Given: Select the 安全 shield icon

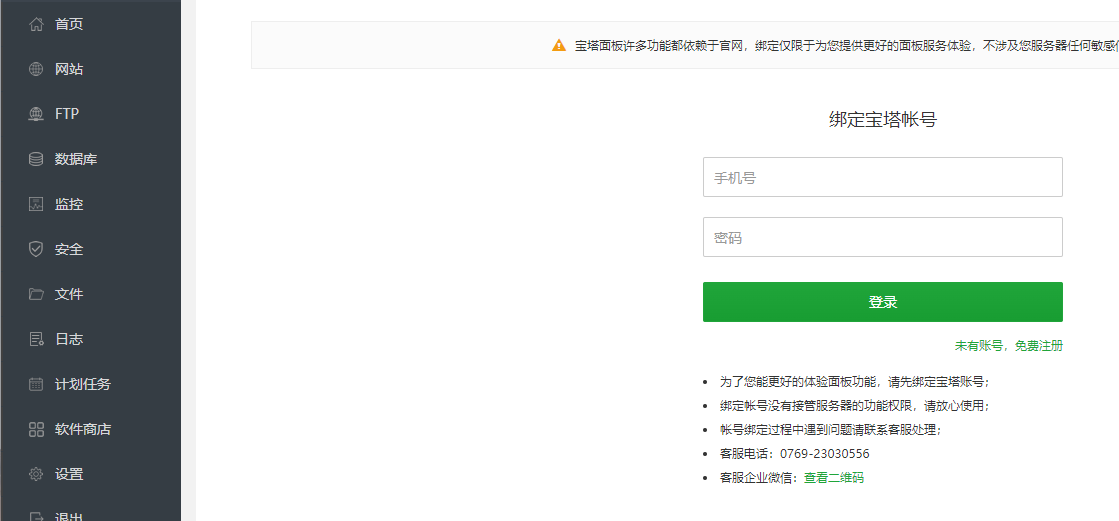Looking at the screenshot, I should (x=36, y=249).
